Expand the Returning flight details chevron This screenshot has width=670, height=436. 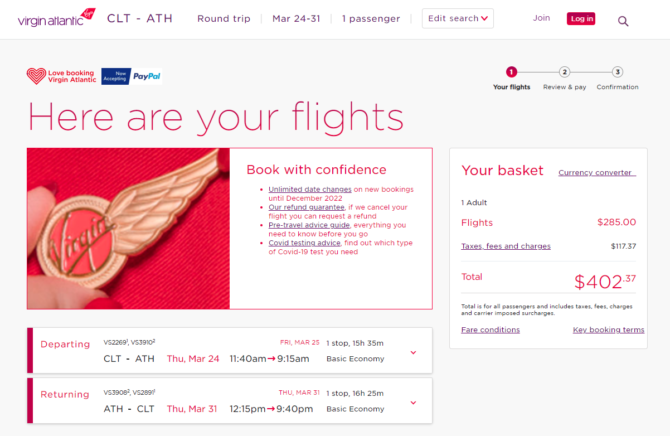tap(413, 403)
